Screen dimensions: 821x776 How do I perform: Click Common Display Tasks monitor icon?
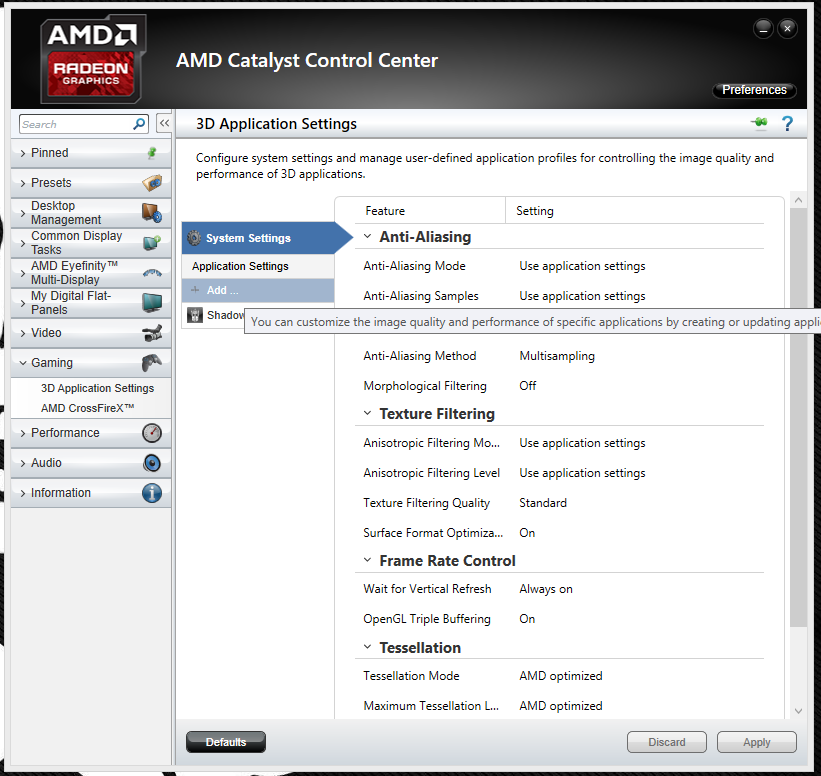(x=152, y=242)
